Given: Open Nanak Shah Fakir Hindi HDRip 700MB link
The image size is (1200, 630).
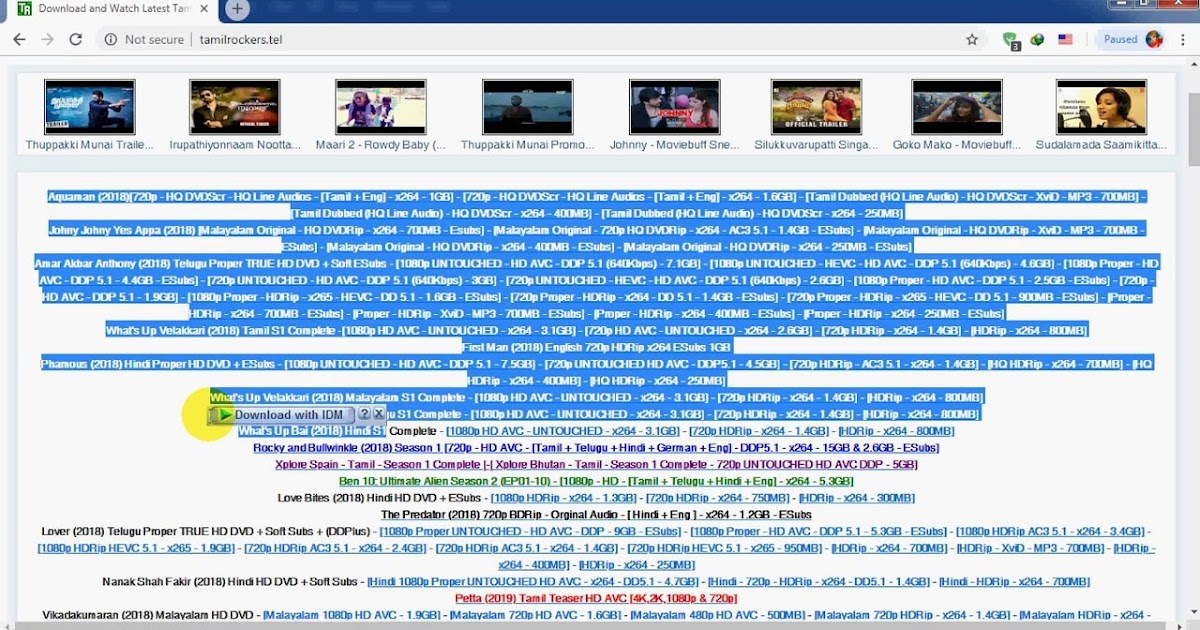Looking at the screenshot, I should coord(1014,582).
